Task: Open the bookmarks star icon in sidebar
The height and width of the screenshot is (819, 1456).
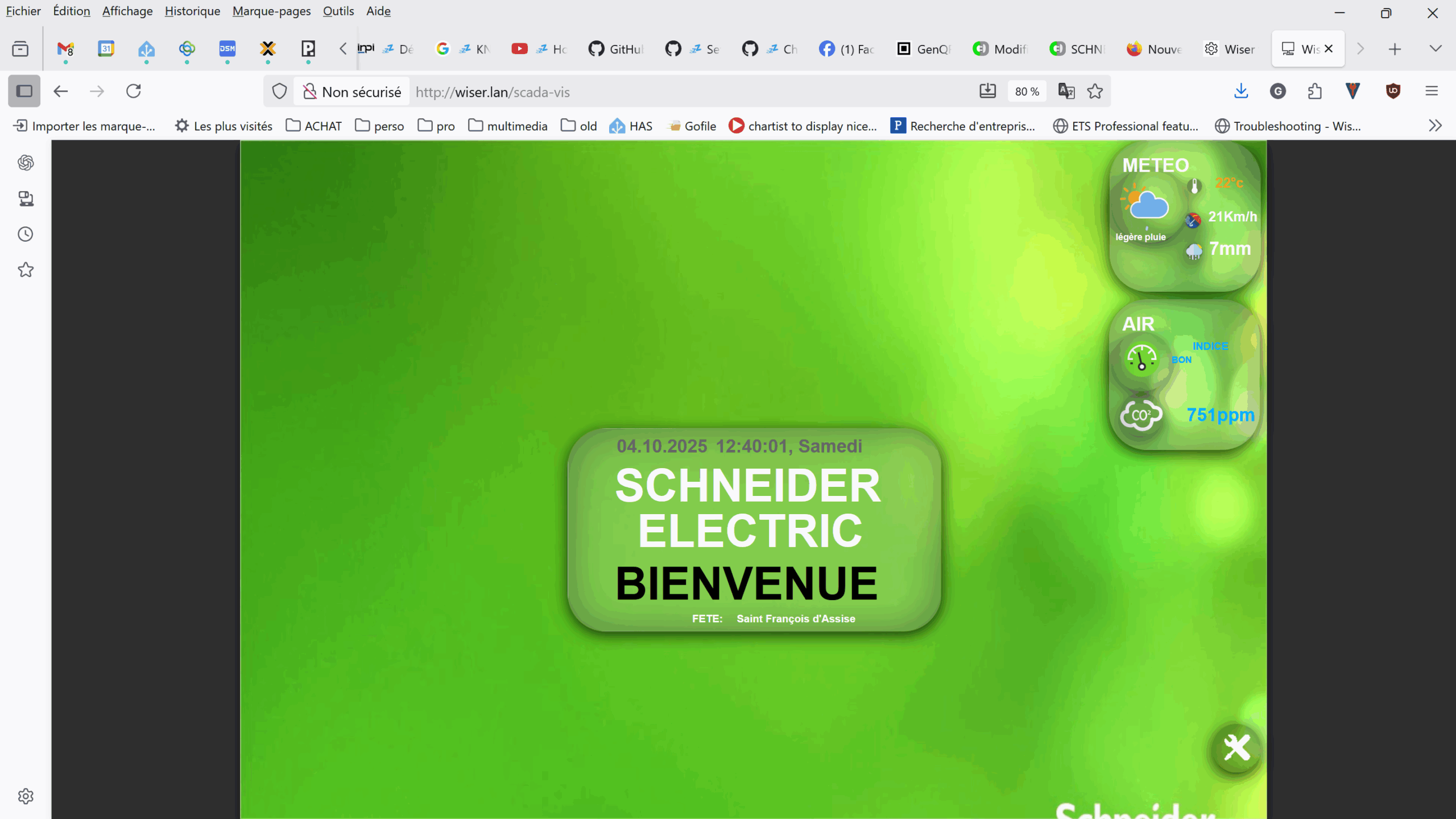Action: coord(26,270)
